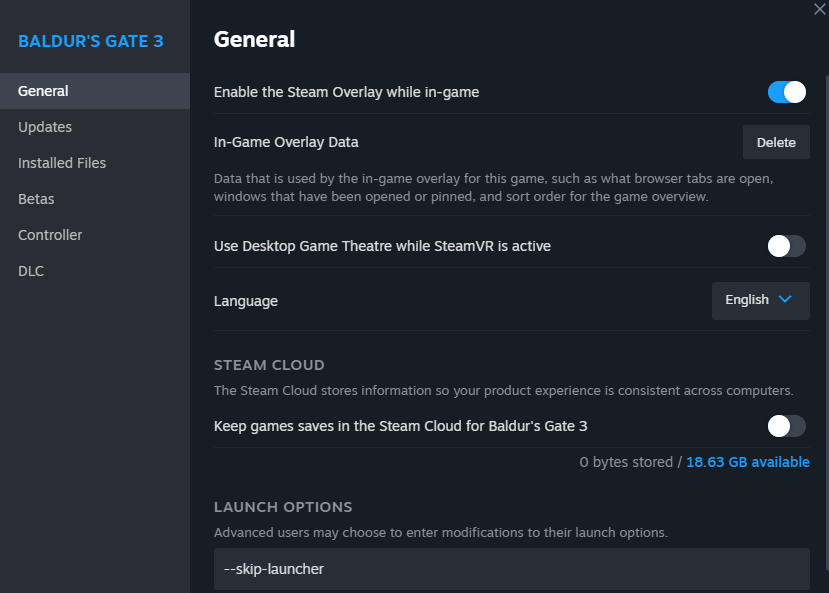Open the Updates section
Viewport: 829px width, 593px height.
45,127
